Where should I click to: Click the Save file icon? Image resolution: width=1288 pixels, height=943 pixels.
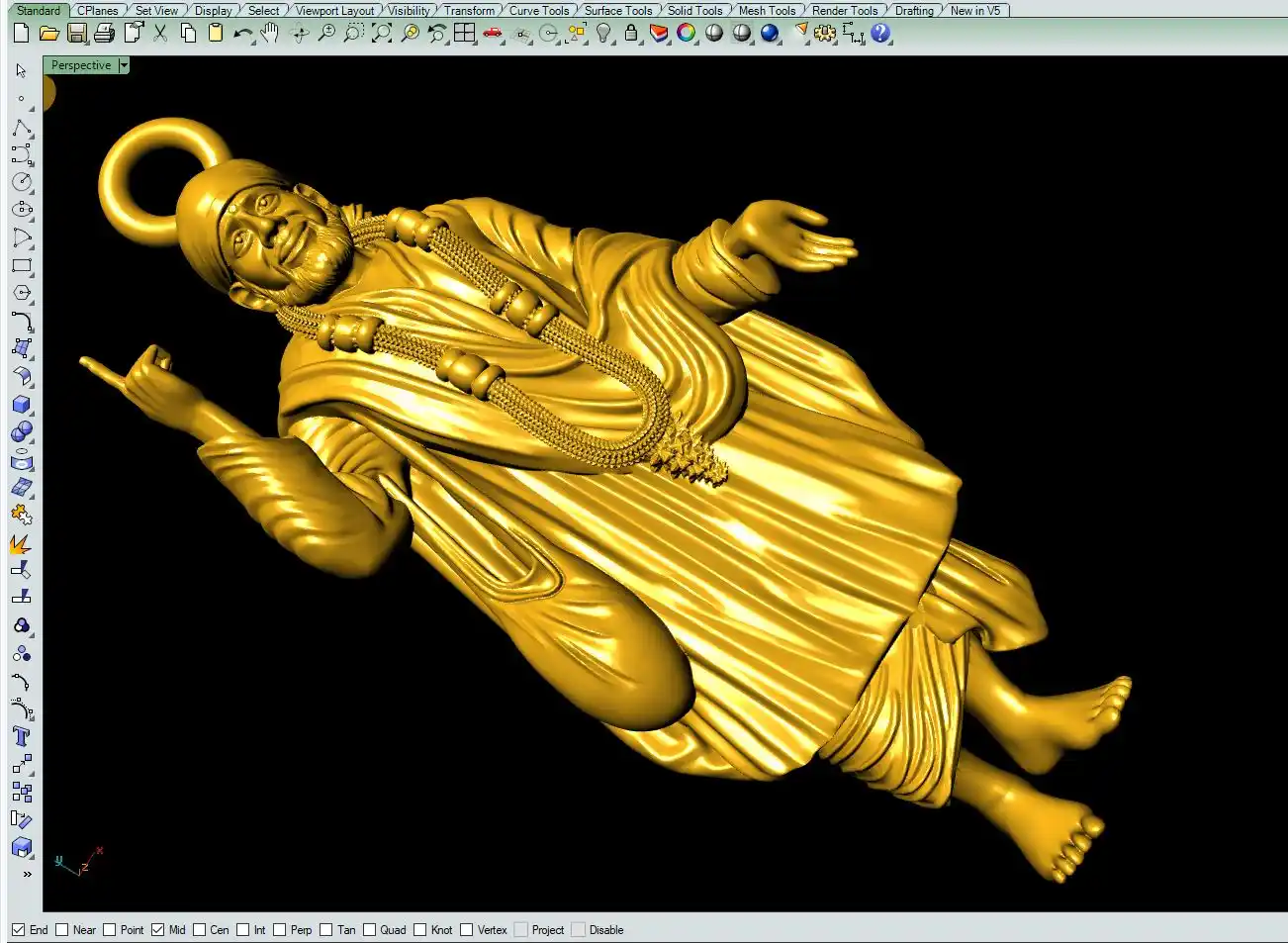tap(77, 34)
